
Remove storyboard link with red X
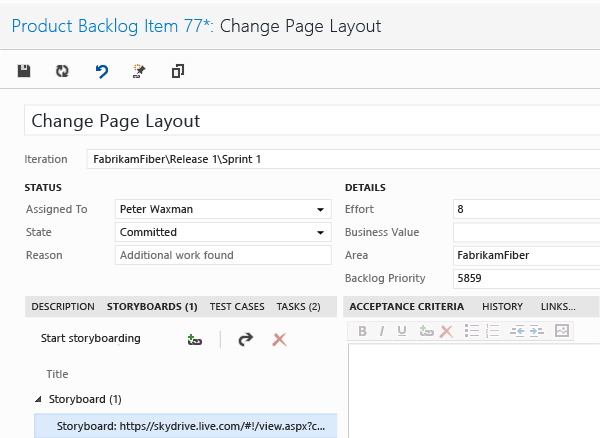279,339
